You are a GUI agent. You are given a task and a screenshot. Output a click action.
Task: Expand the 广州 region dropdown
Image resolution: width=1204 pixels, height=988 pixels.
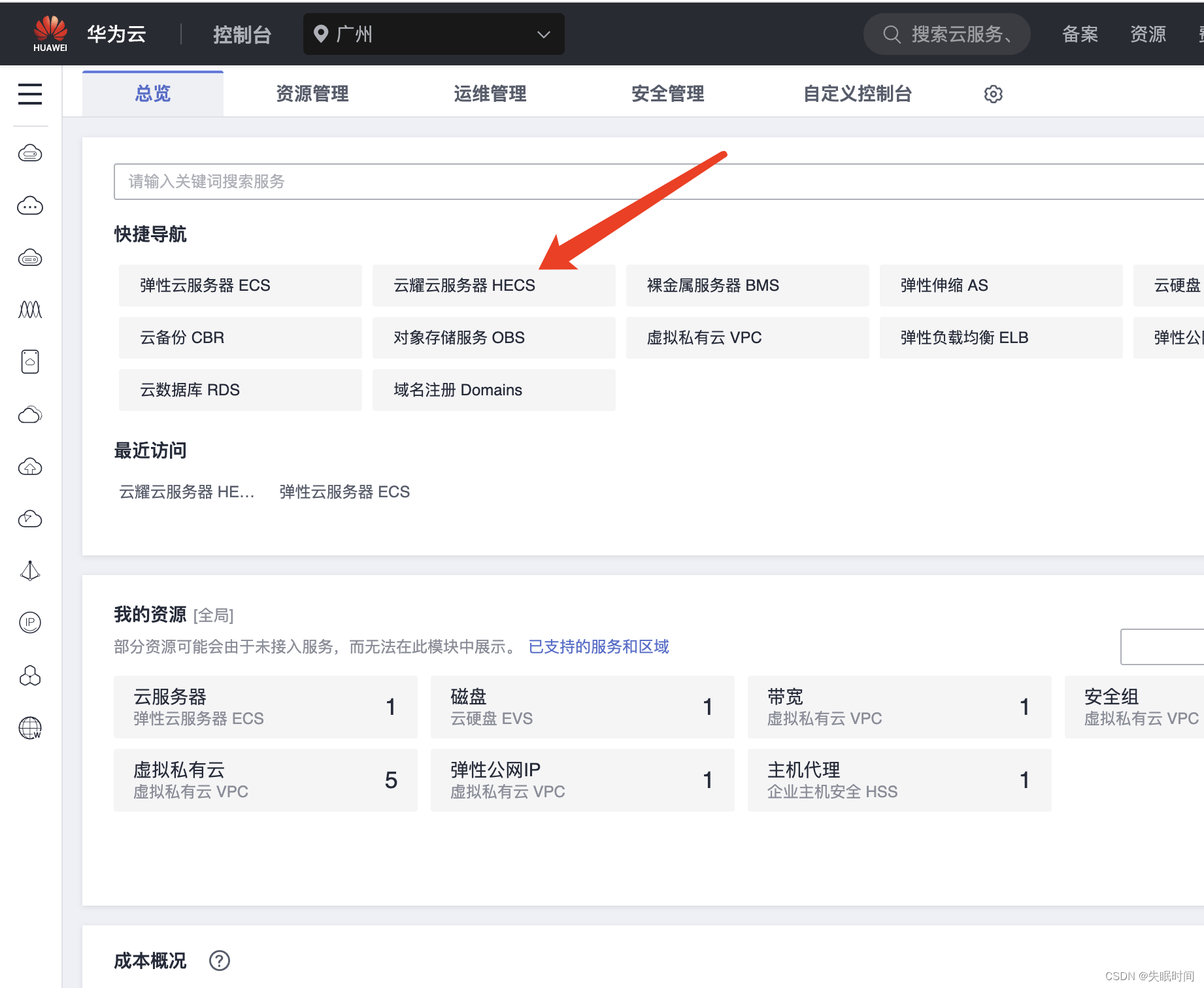click(x=434, y=34)
